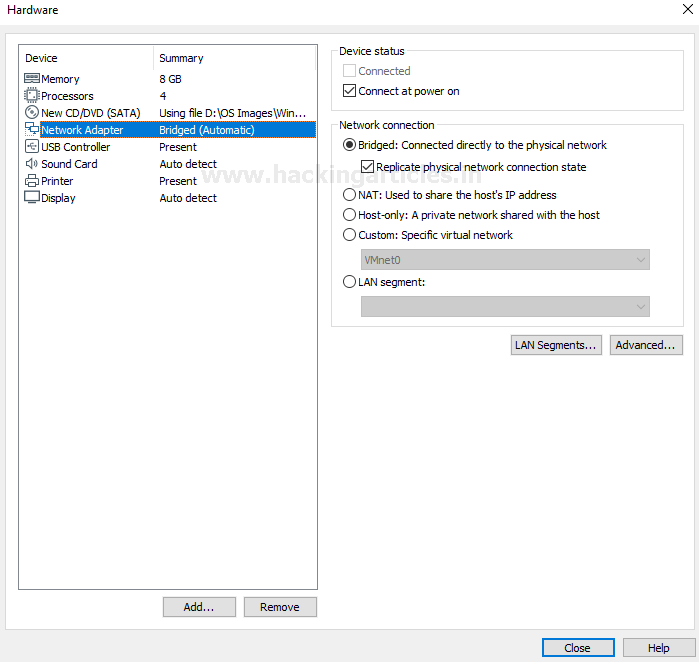699x662 pixels.
Task: Select the Sound Card entry
Action: [x=169, y=164]
